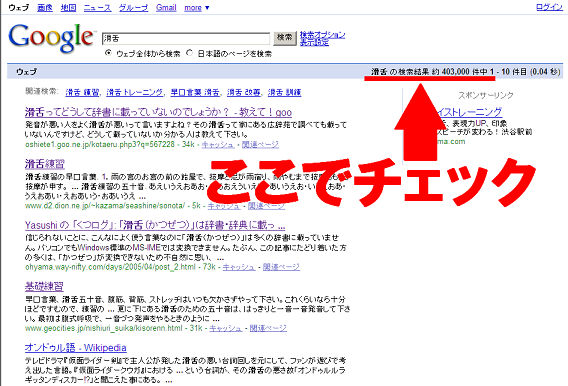Click the 関連検索: label

(41, 91)
